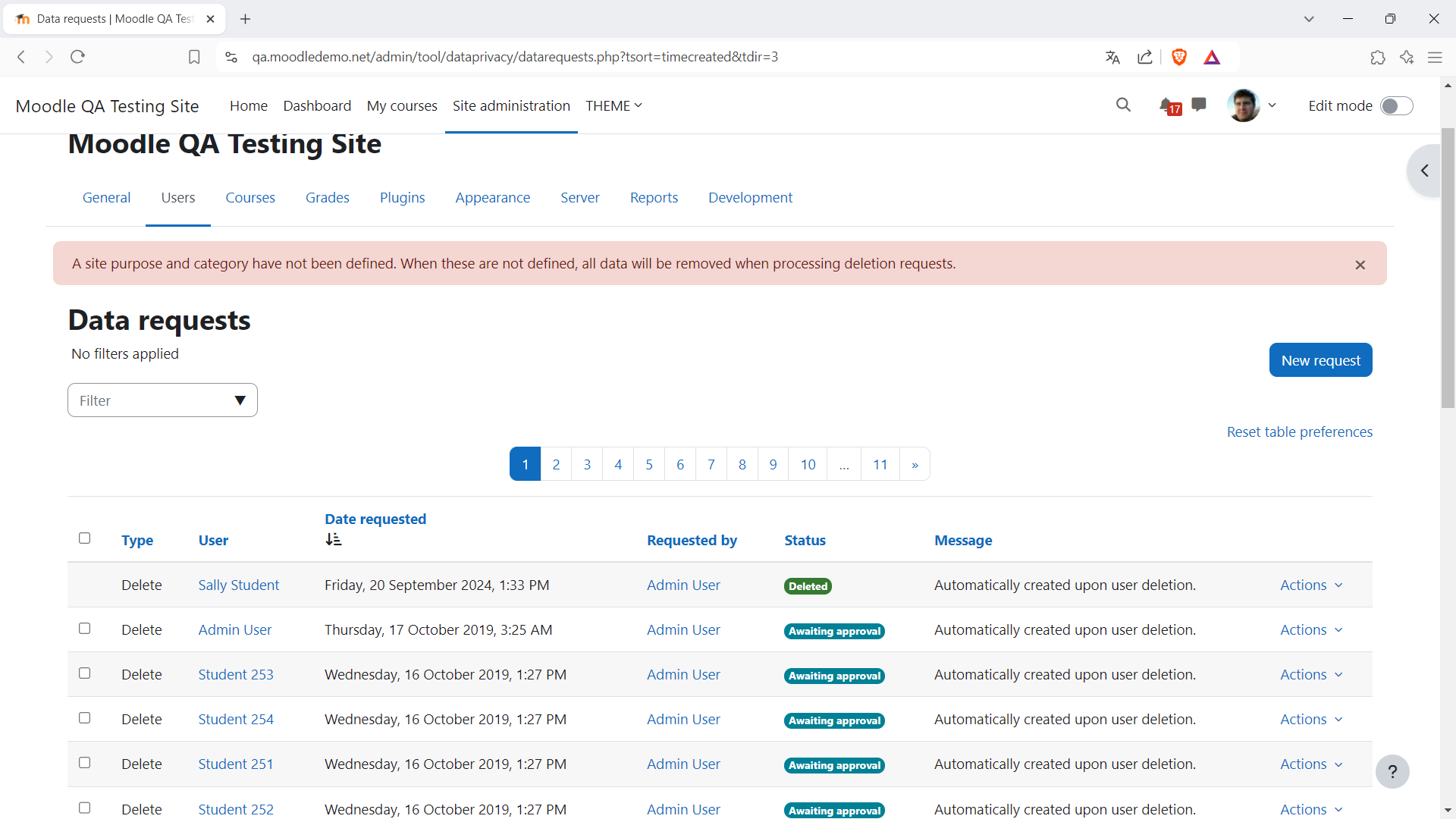Close the Data requests browser tab

(210, 19)
